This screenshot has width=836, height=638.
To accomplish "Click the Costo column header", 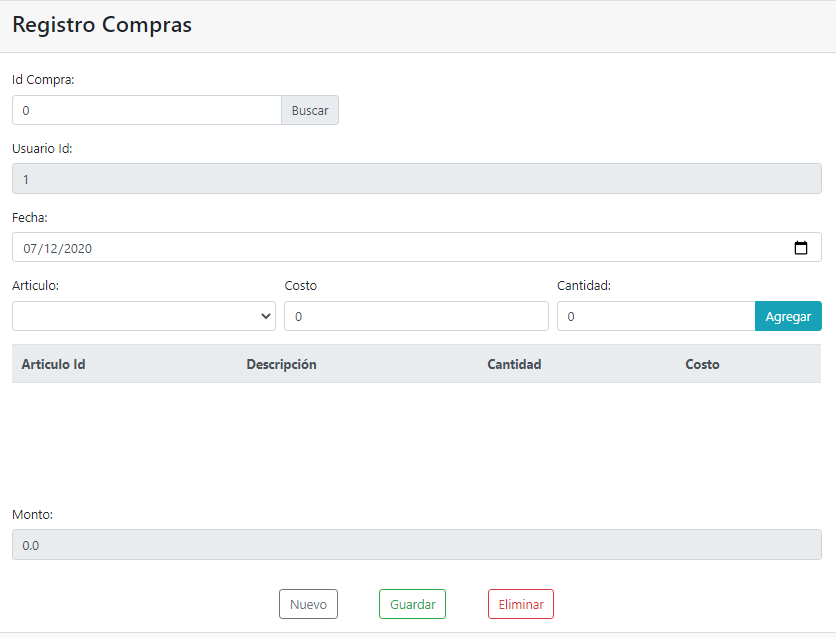I will [x=702, y=364].
